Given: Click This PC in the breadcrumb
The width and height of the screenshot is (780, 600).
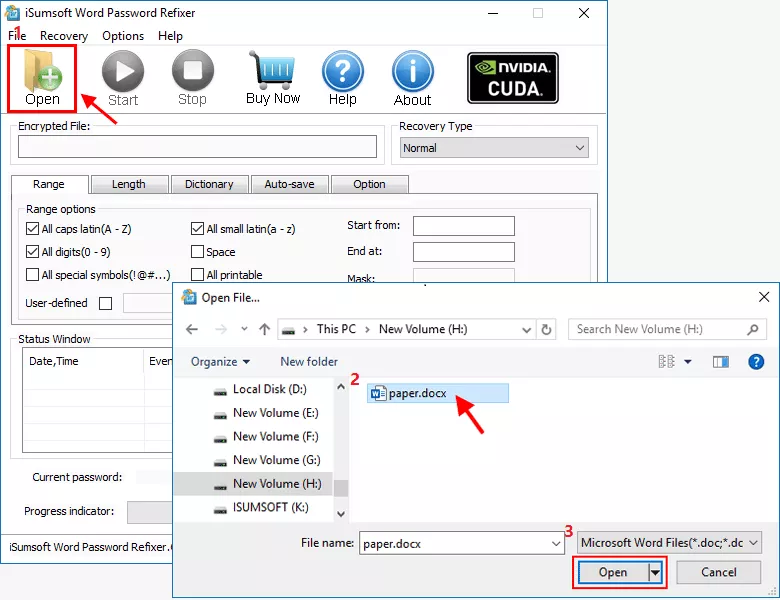Looking at the screenshot, I should click(x=336, y=329).
